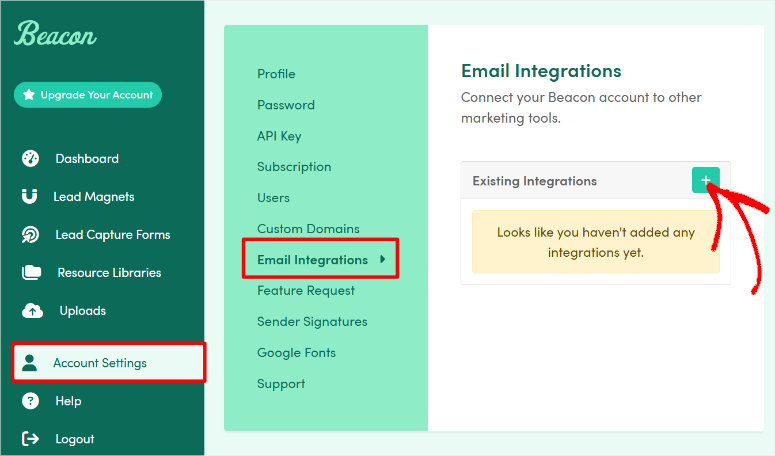
Task: Click the Lead Capture Forms target icon
Action: coord(31,235)
